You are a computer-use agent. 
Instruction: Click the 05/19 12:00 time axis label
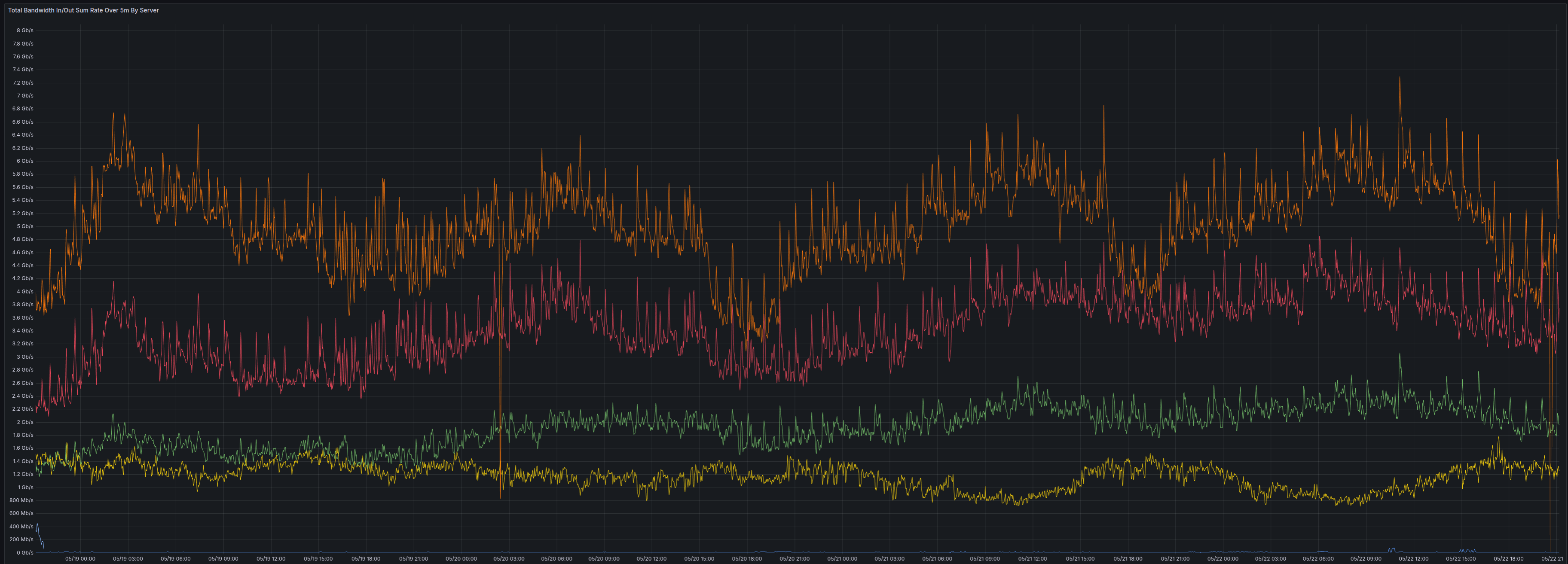pyautogui.click(x=271, y=558)
